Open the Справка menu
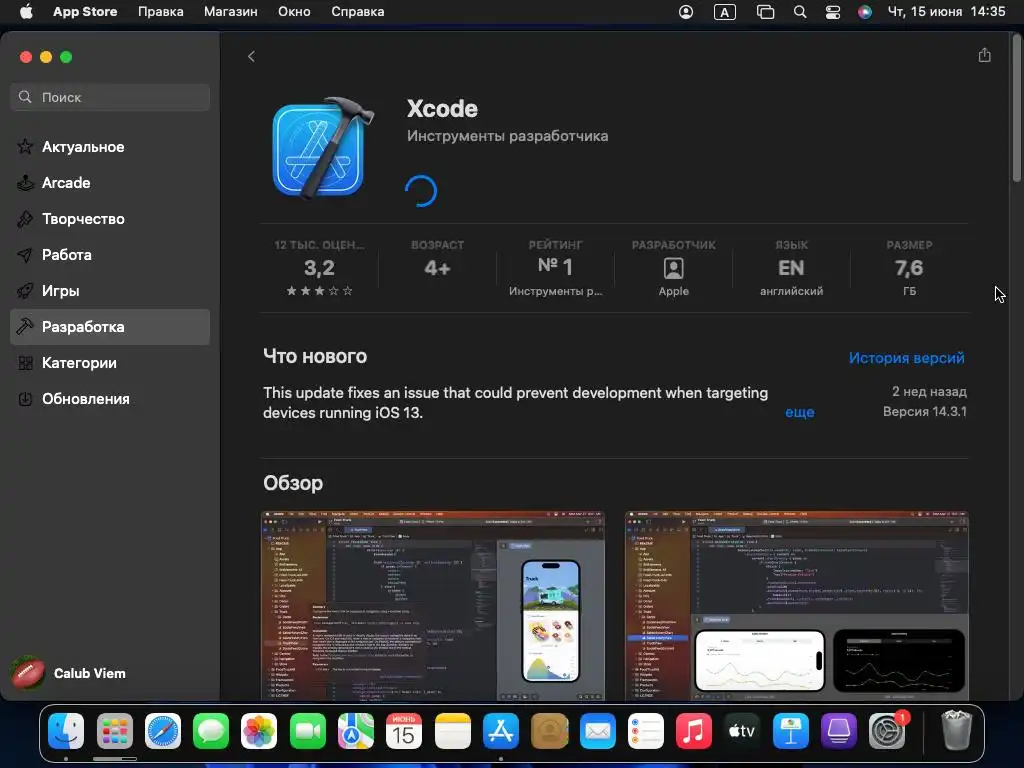This screenshot has height=768, width=1024. click(358, 12)
